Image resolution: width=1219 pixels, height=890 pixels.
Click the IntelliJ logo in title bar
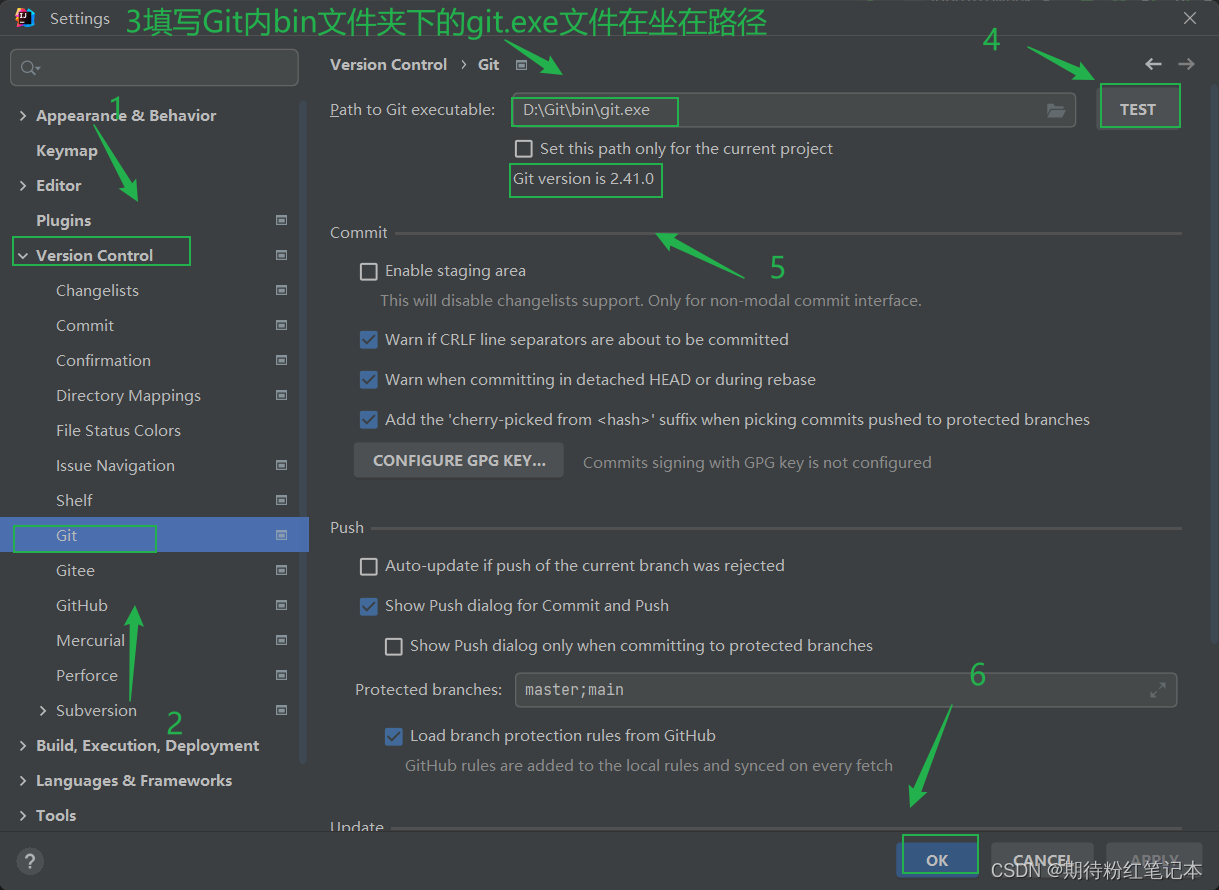click(x=25, y=18)
